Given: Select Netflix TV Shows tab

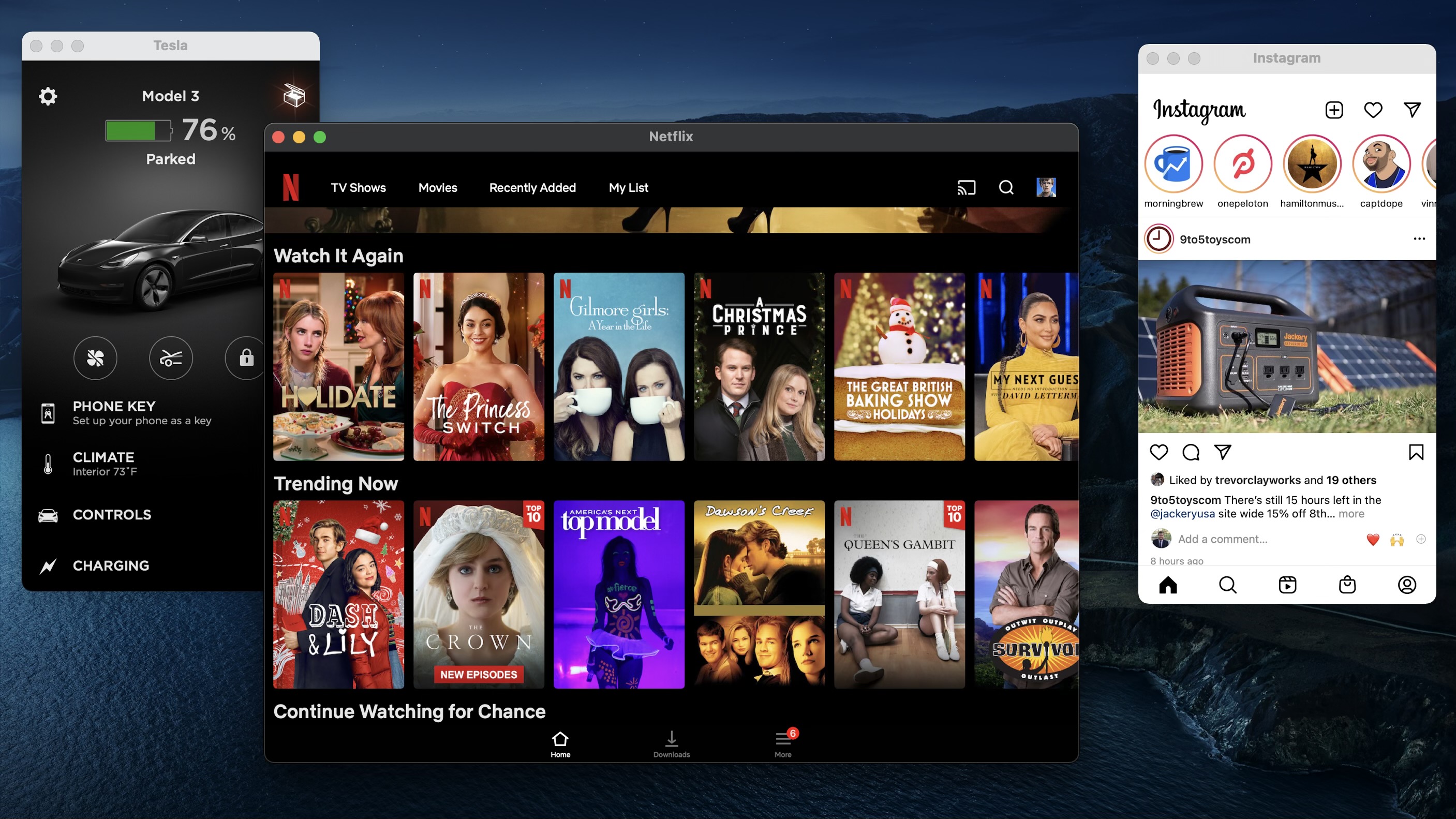Looking at the screenshot, I should coord(358,187).
